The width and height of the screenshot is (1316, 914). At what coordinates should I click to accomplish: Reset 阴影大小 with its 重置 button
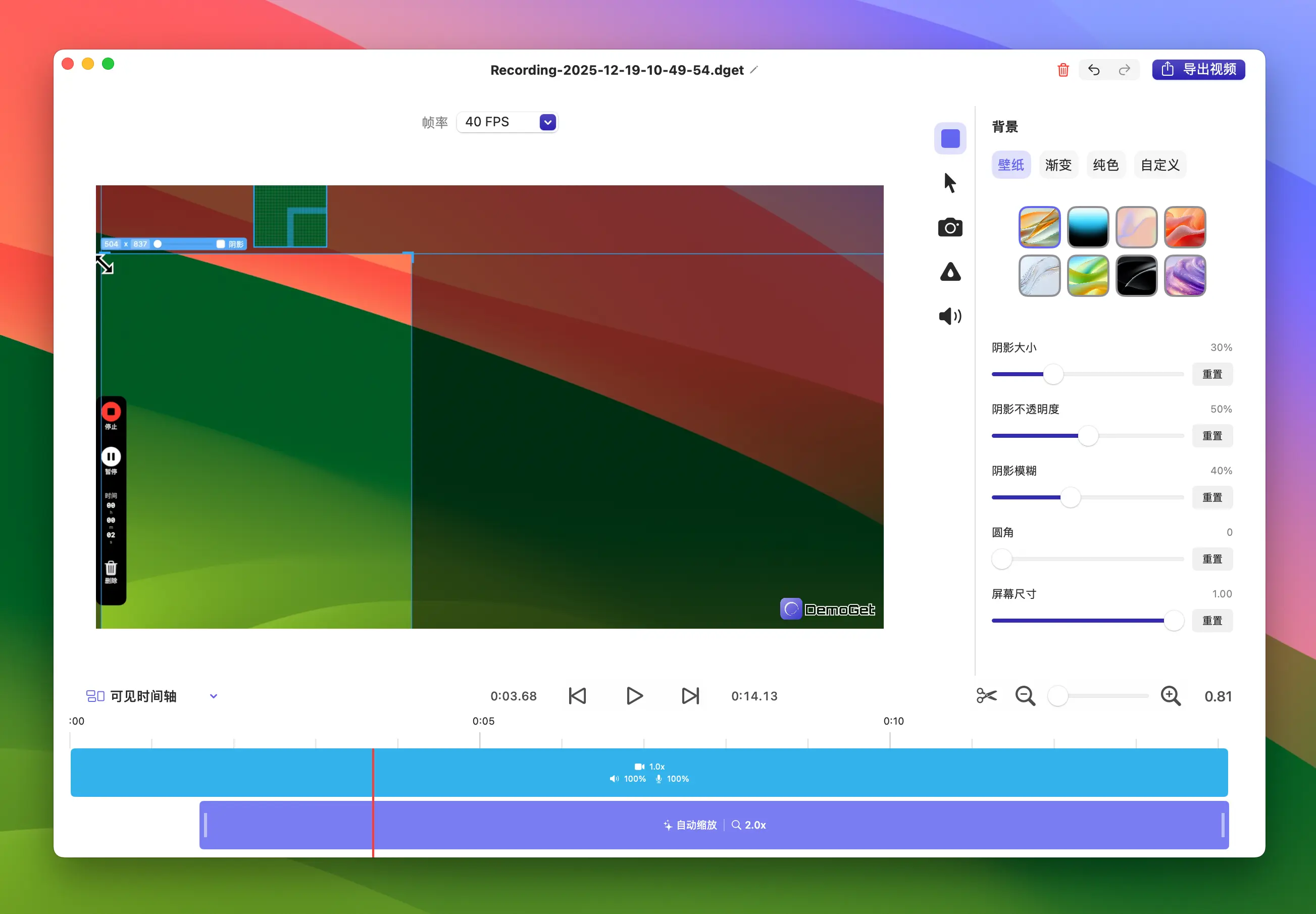pos(1212,375)
